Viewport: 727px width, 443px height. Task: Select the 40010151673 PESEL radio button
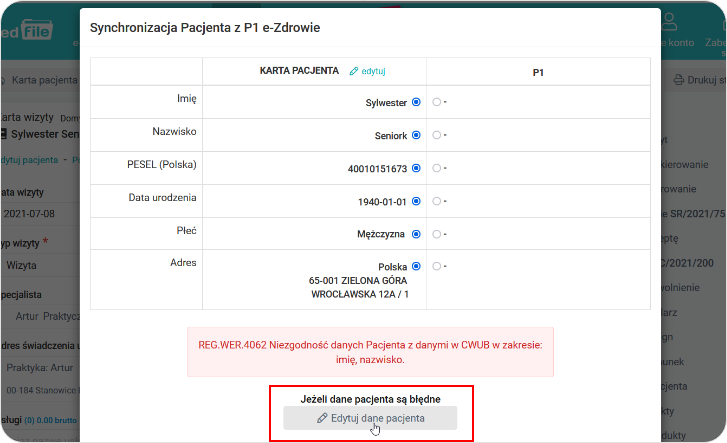click(415, 168)
